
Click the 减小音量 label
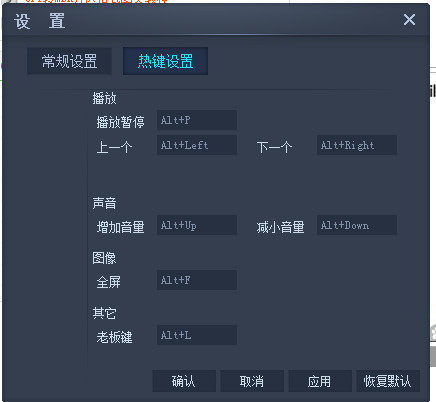(x=281, y=227)
